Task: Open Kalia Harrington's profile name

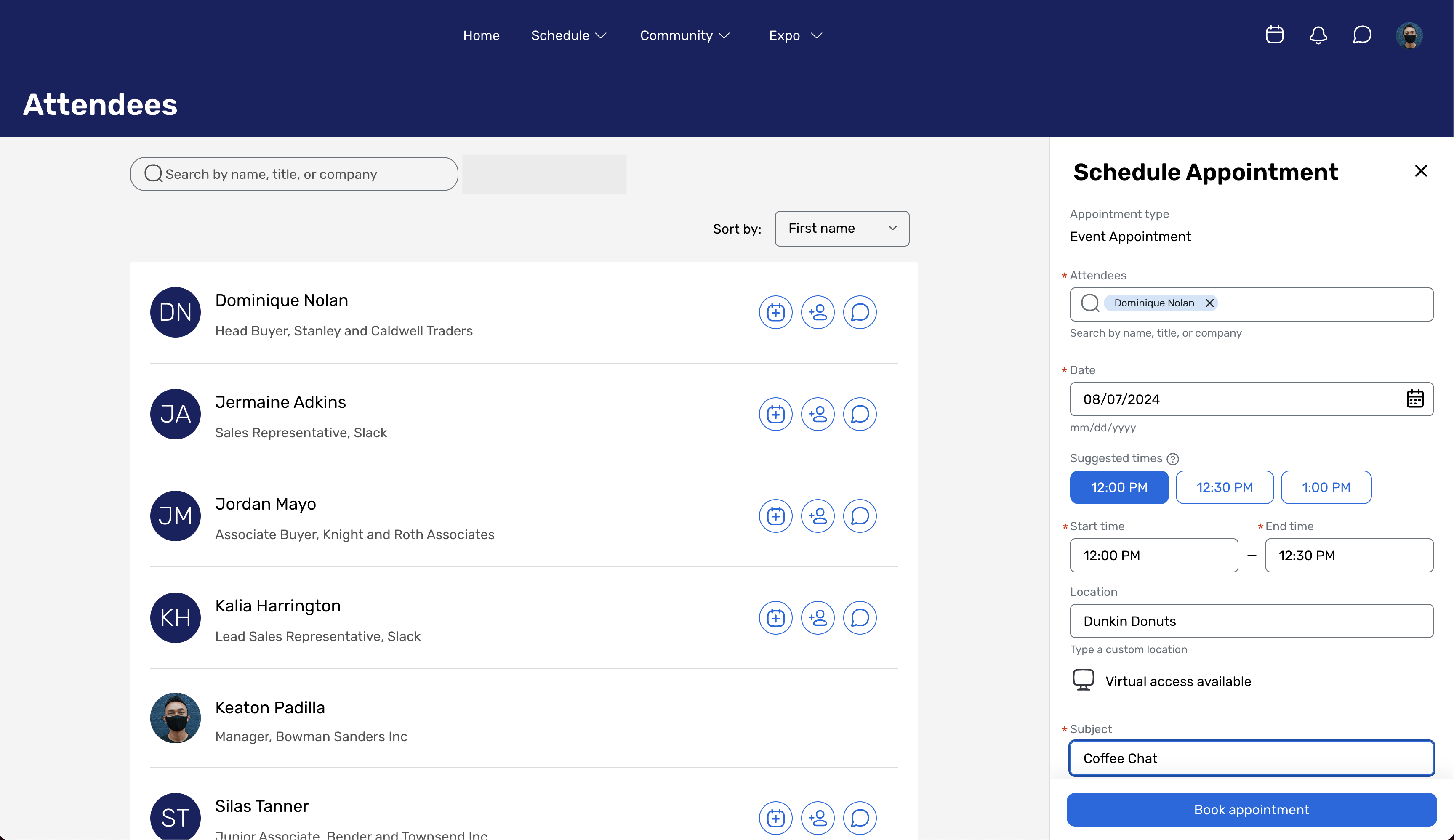Action: 277,605
